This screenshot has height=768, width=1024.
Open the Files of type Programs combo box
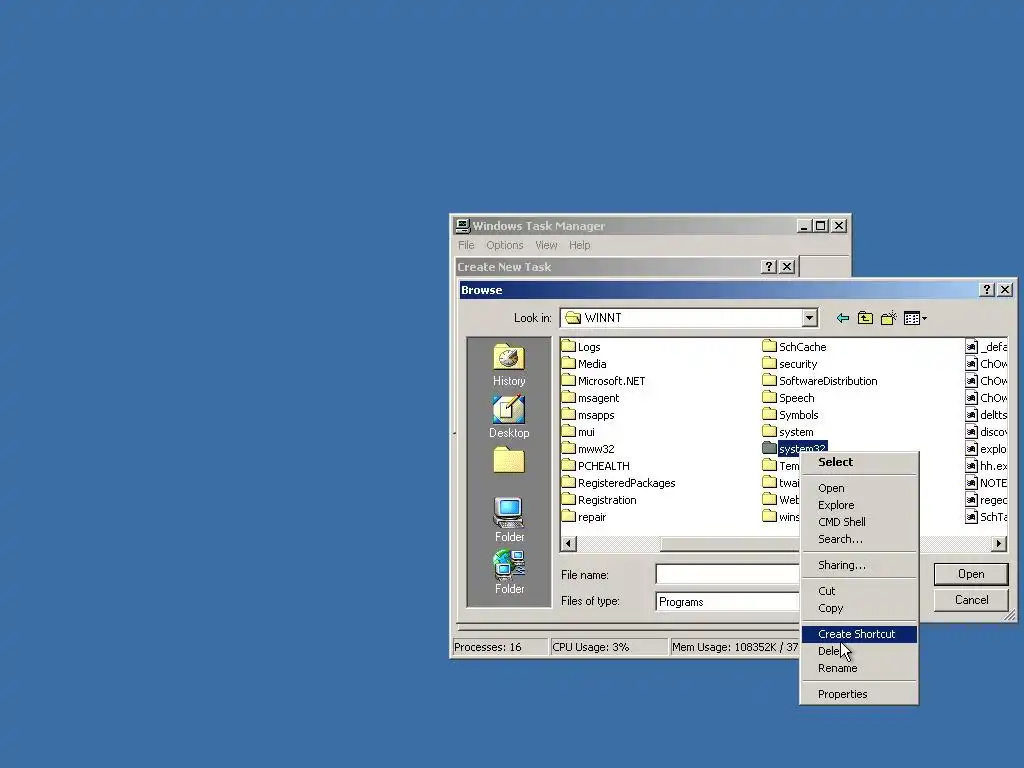(728, 601)
